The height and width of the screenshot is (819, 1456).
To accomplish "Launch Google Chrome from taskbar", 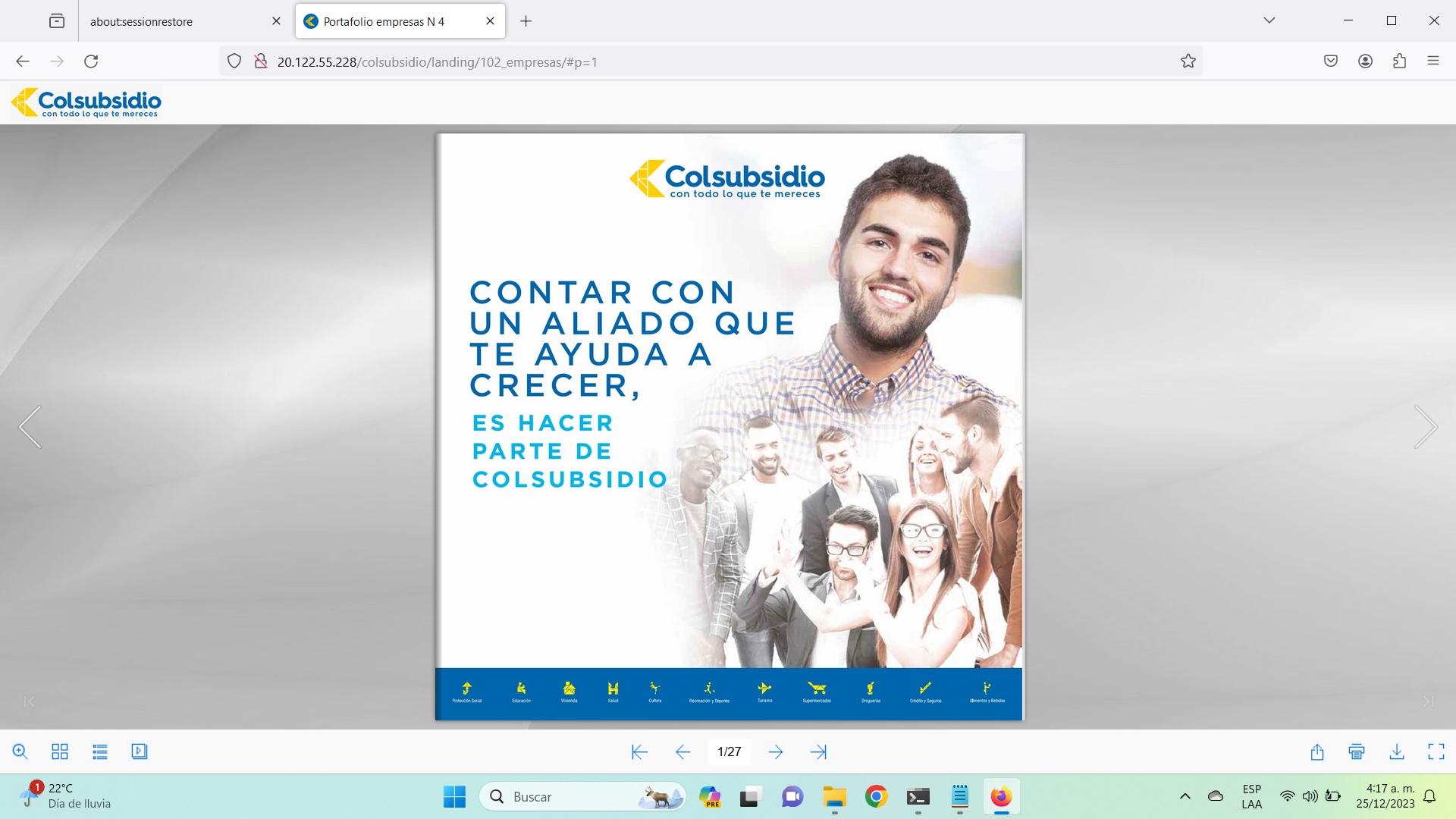I will pyautogui.click(x=876, y=797).
